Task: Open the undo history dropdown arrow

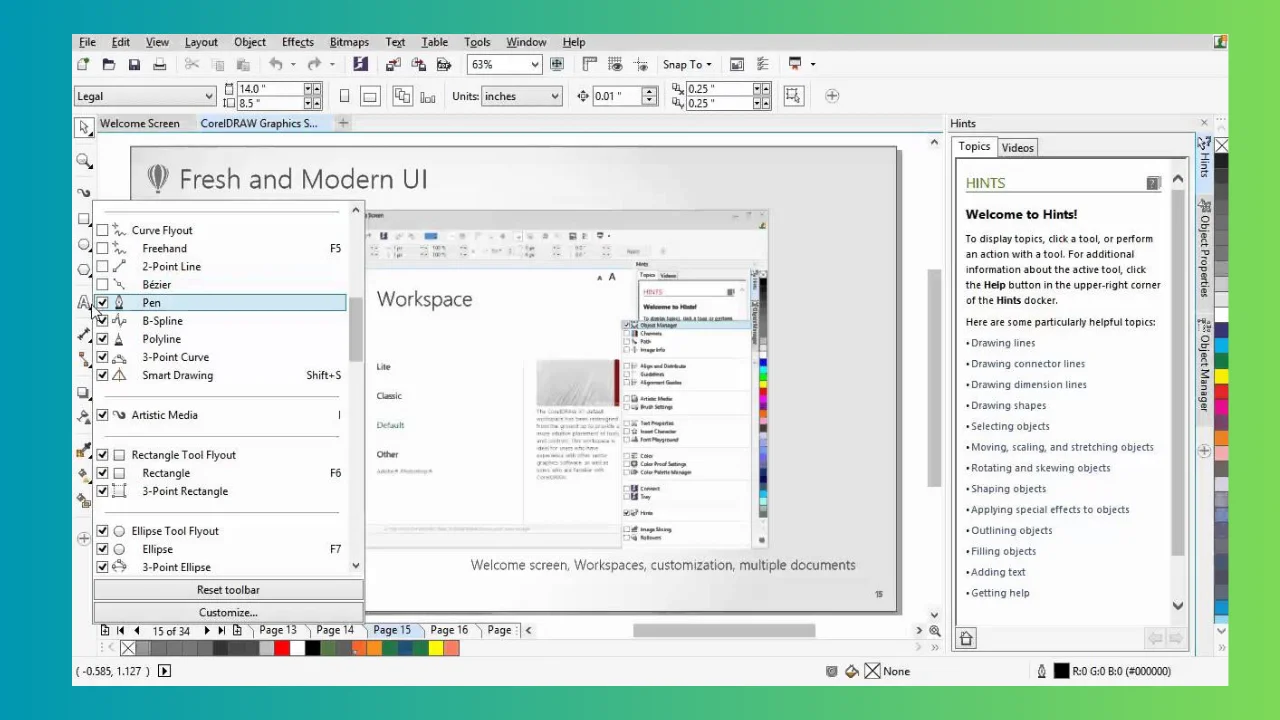Action: pos(293,64)
